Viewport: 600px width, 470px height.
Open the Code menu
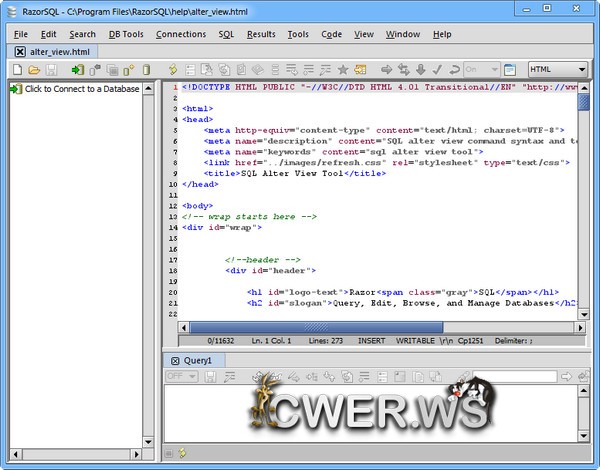pyautogui.click(x=331, y=34)
